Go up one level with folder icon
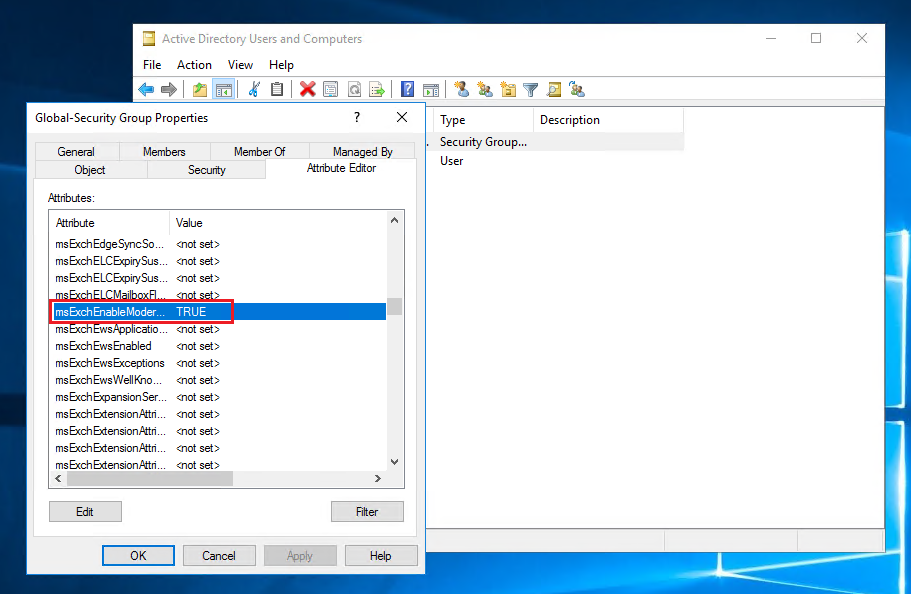The width and height of the screenshot is (911, 594). [x=200, y=90]
